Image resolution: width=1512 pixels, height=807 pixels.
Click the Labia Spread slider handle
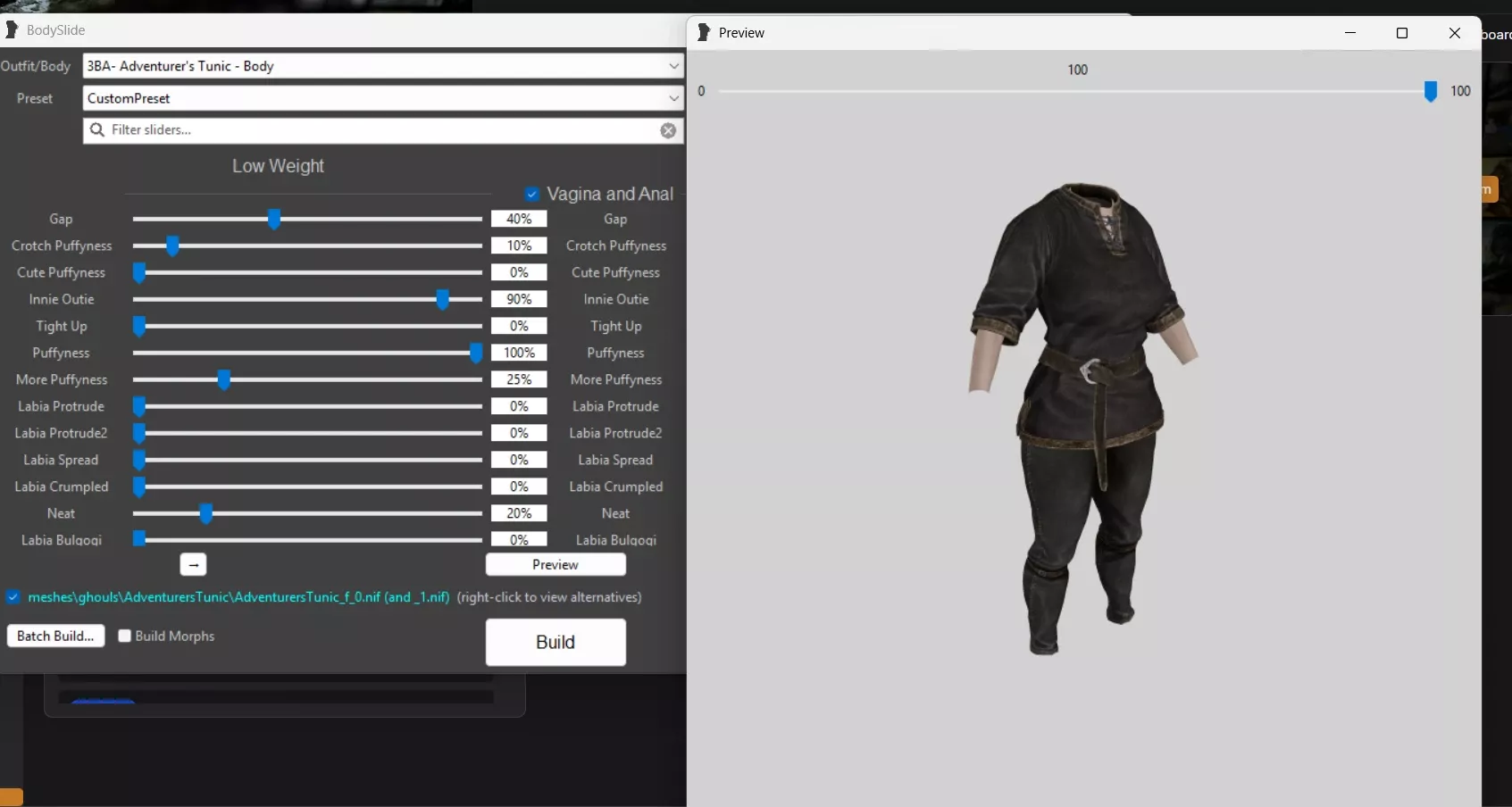(138, 460)
